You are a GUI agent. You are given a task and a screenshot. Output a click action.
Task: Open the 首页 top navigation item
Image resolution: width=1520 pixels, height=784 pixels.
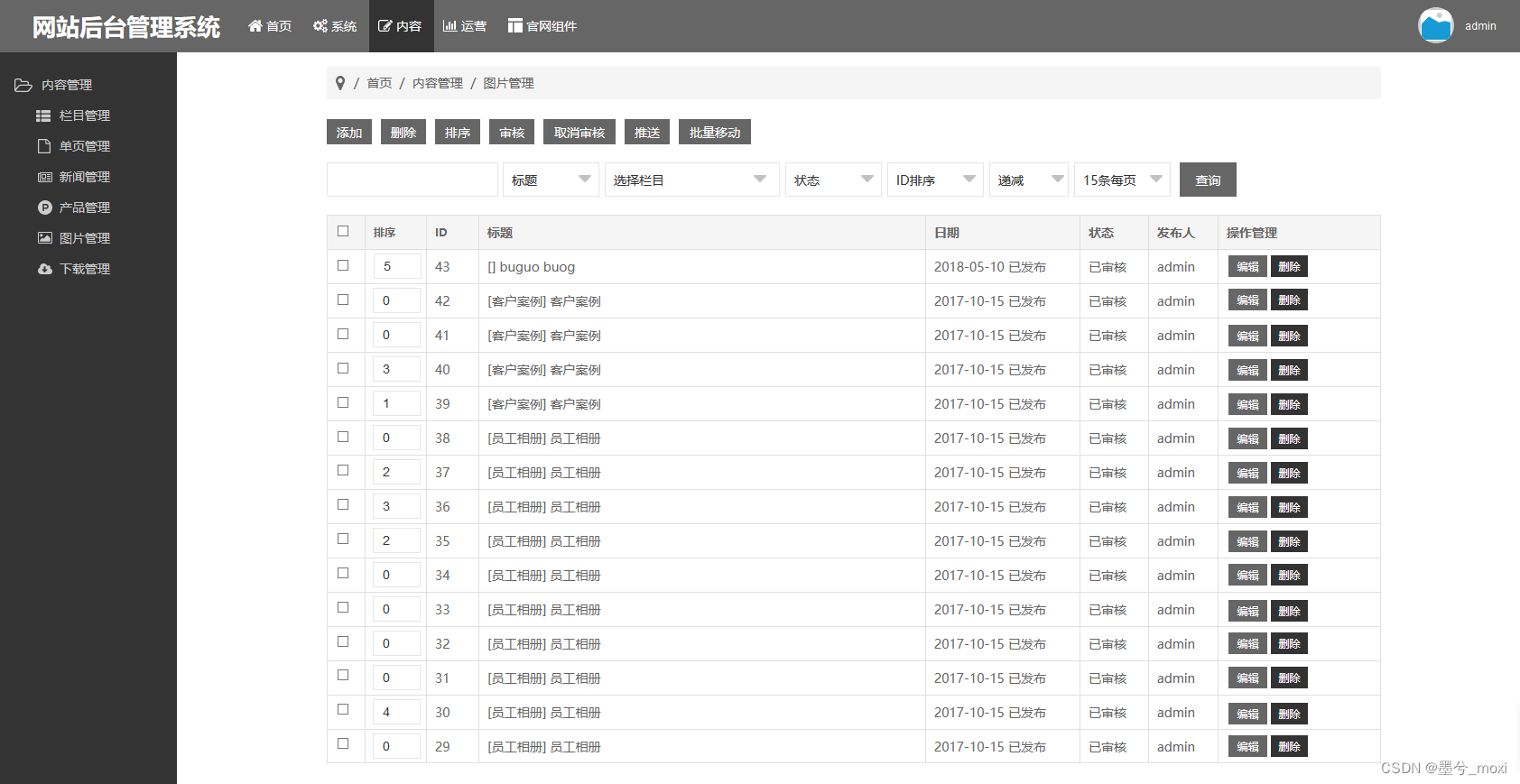click(270, 26)
